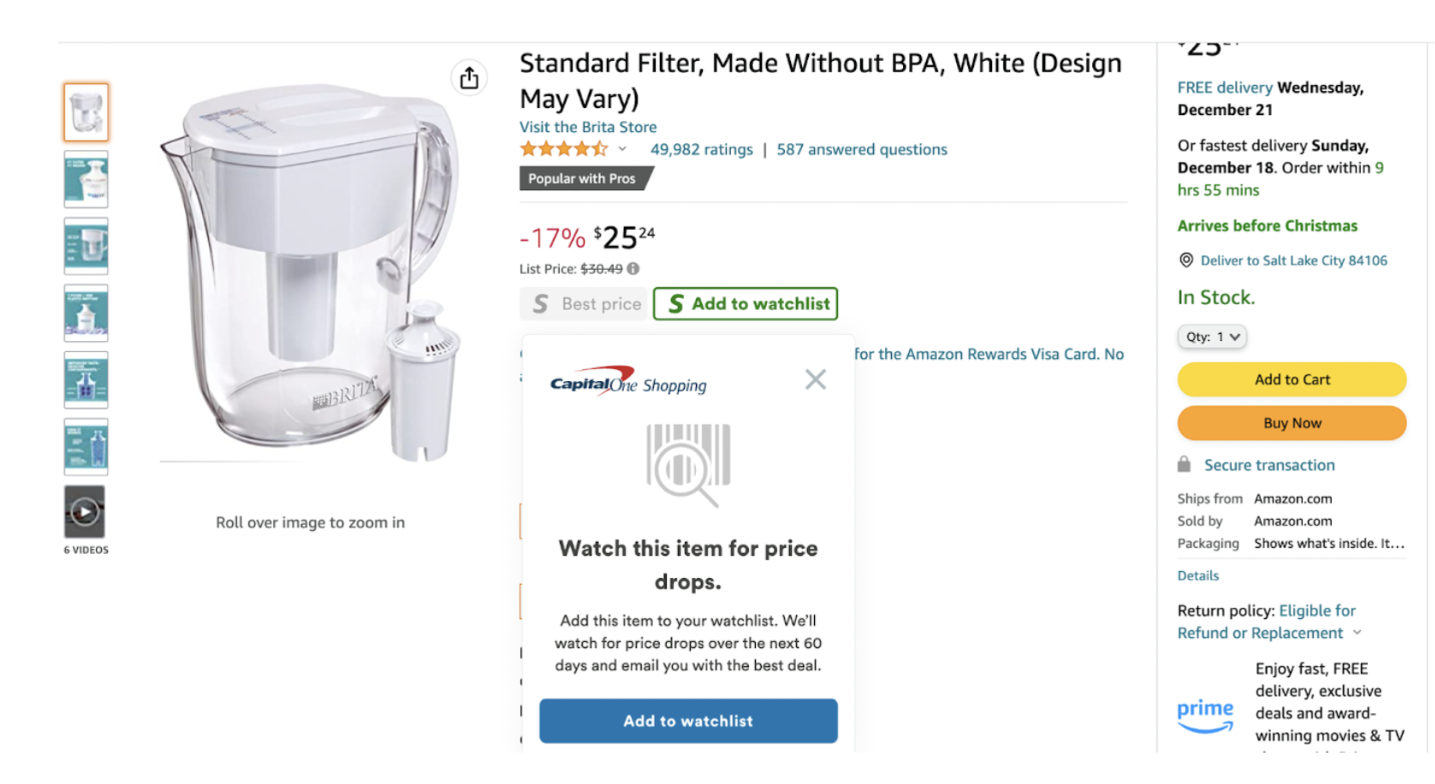The height and width of the screenshot is (784, 1435).
Task: Click the share icon above product image
Action: point(469,78)
